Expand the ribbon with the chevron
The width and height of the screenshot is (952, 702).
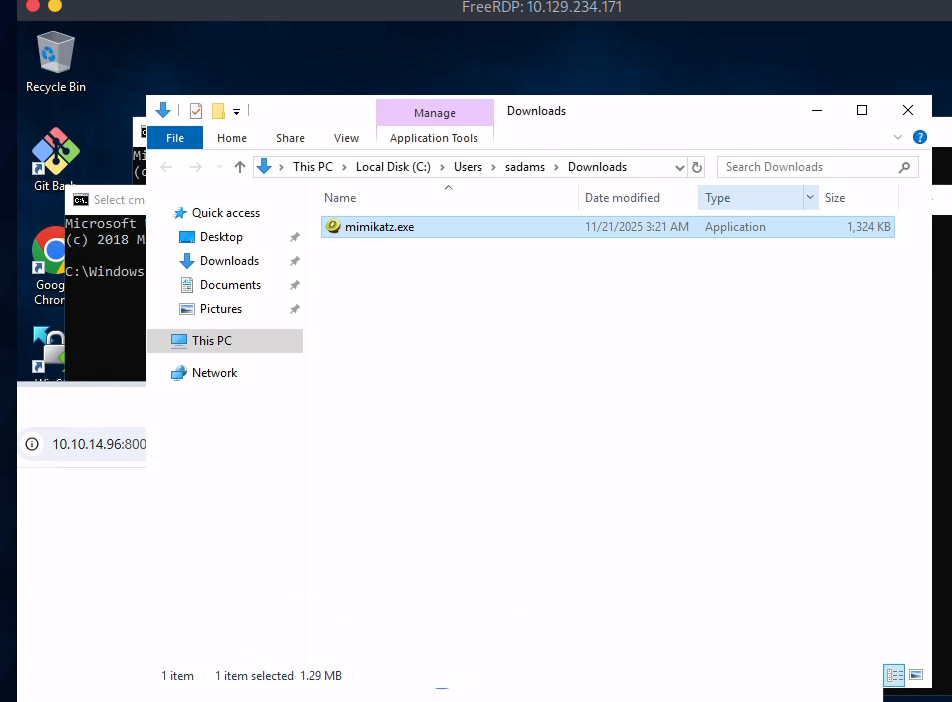click(x=898, y=137)
